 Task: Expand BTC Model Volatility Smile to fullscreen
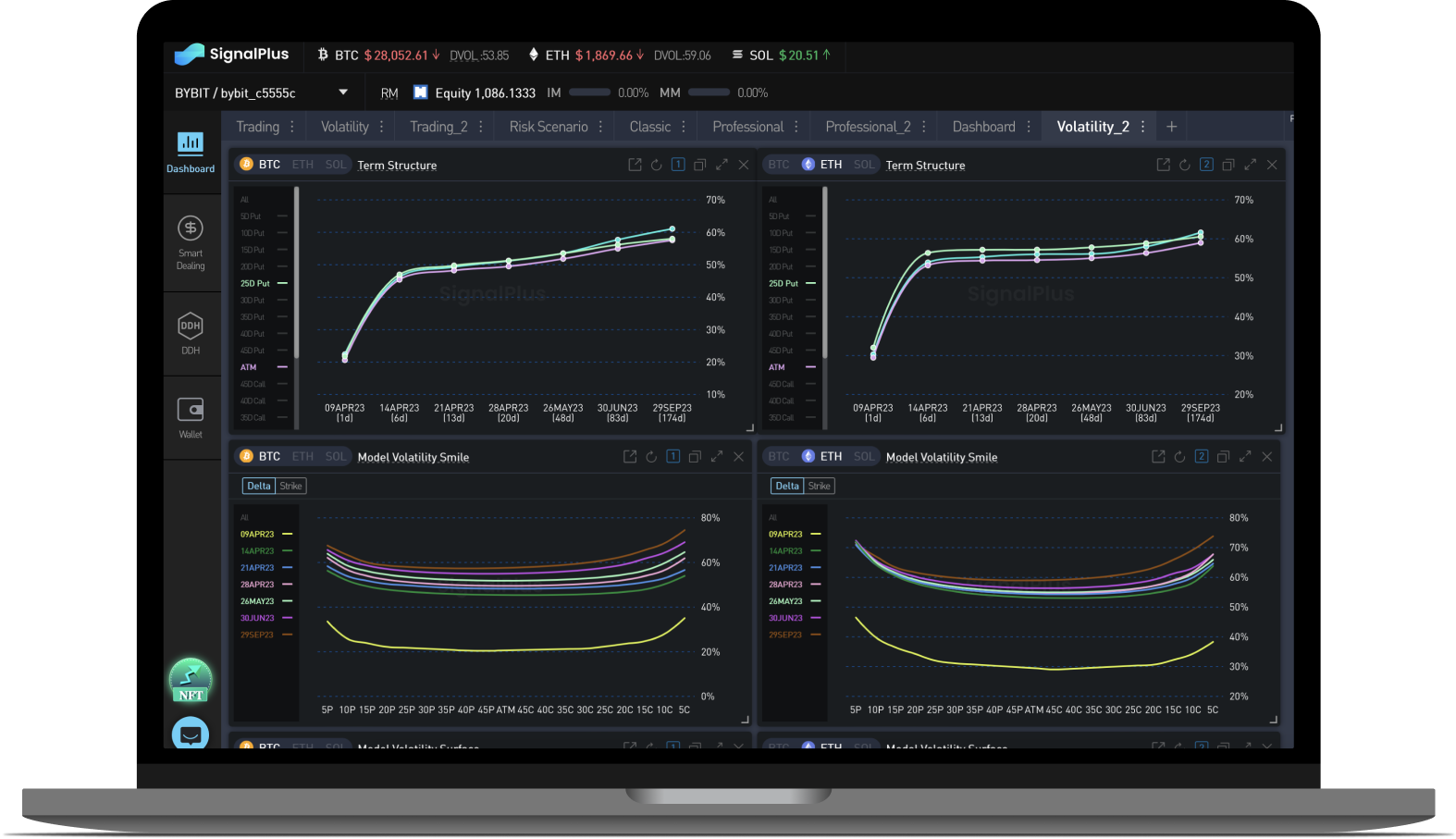coord(717,457)
